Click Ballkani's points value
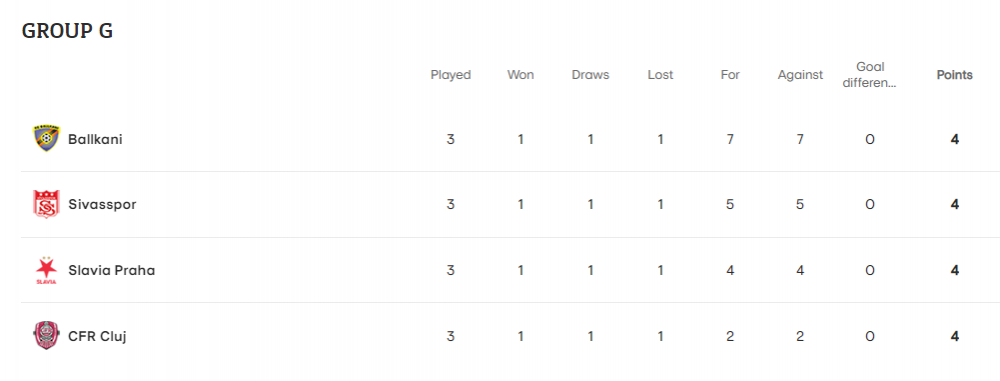The image size is (1000, 381). point(955,140)
